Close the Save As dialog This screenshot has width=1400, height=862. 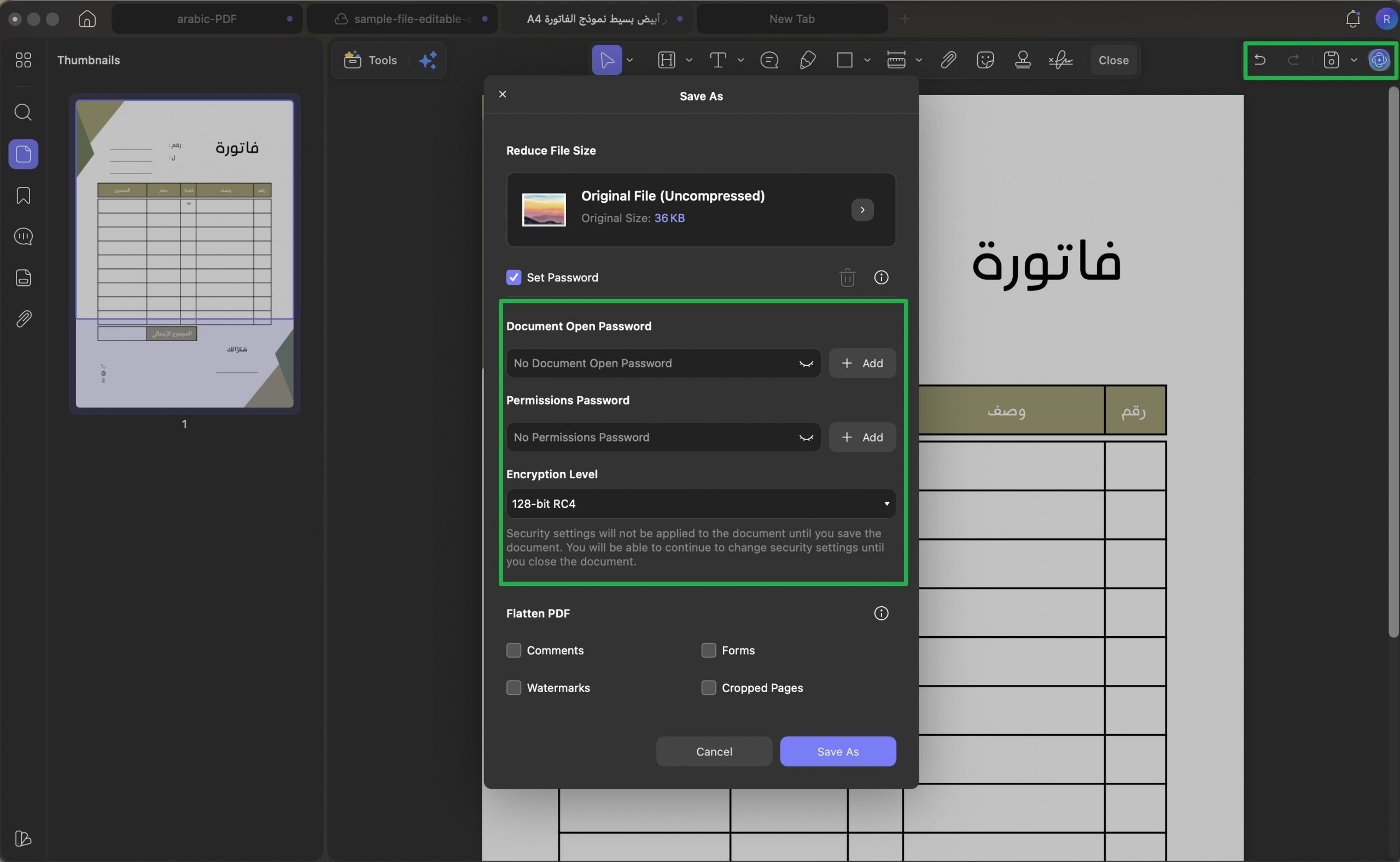coord(503,94)
